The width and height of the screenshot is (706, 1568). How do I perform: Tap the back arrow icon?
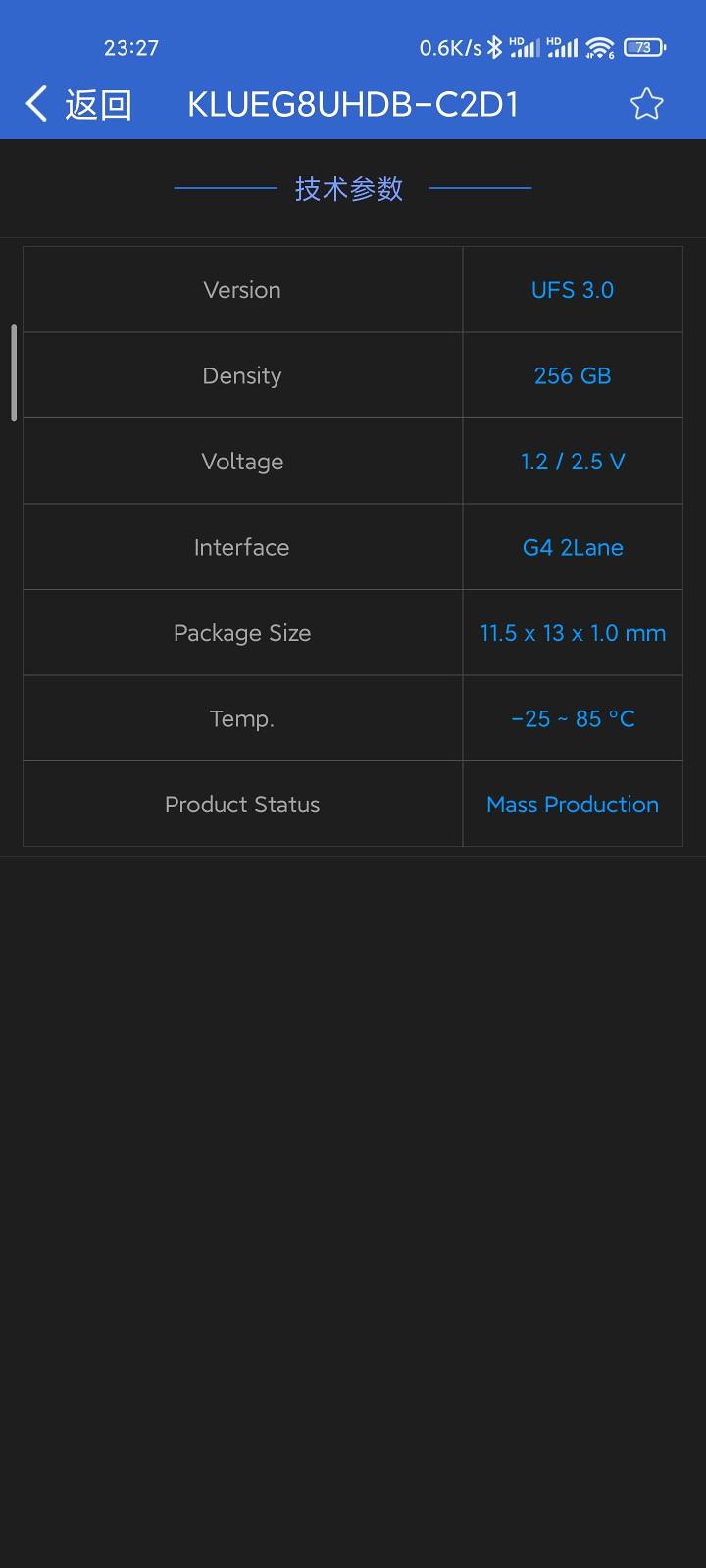click(x=37, y=104)
